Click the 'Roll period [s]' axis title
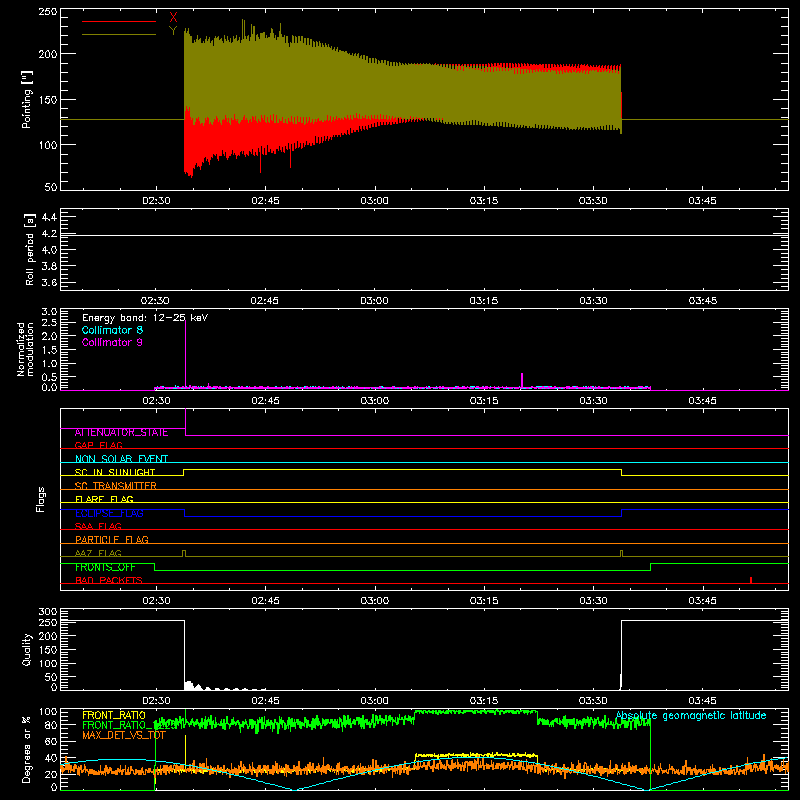The image size is (800, 800). [30, 249]
